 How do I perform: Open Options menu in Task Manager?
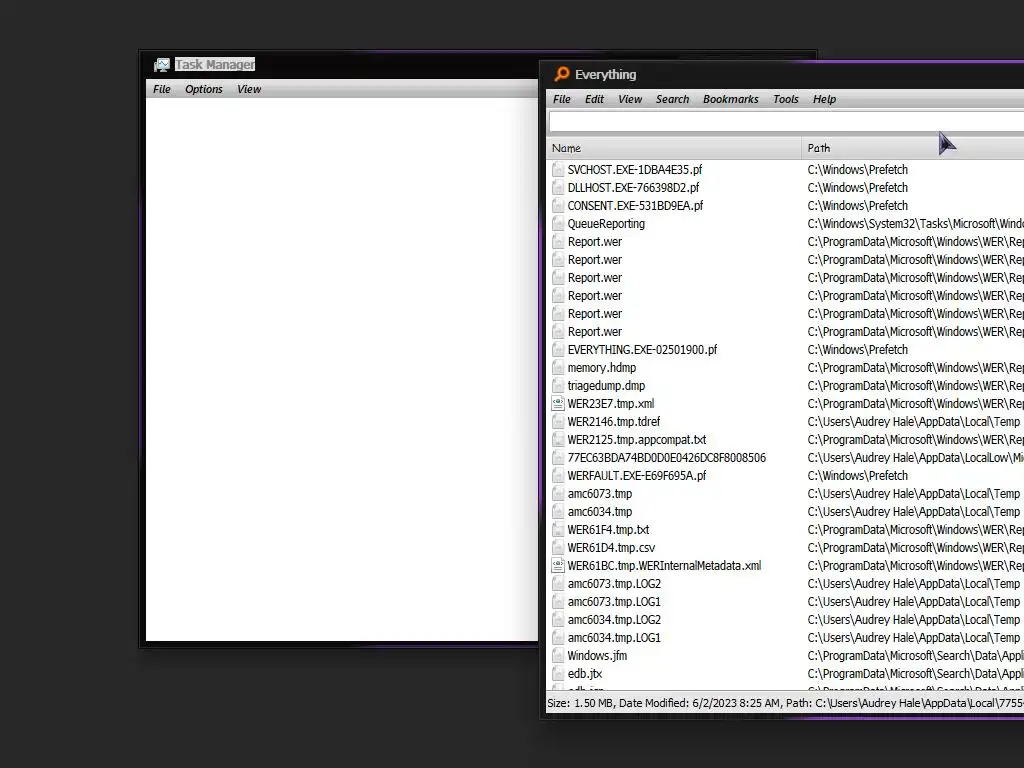point(204,89)
